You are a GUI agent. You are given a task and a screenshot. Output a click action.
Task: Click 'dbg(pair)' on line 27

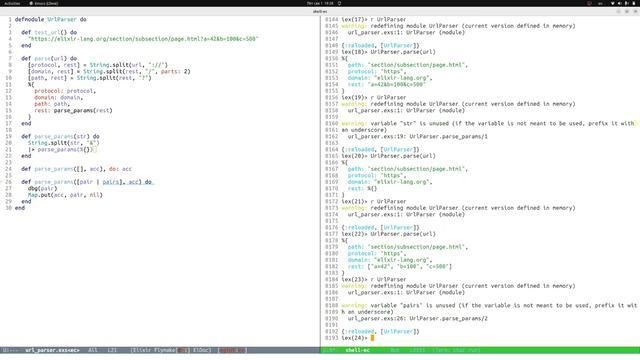(x=42, y=189)
